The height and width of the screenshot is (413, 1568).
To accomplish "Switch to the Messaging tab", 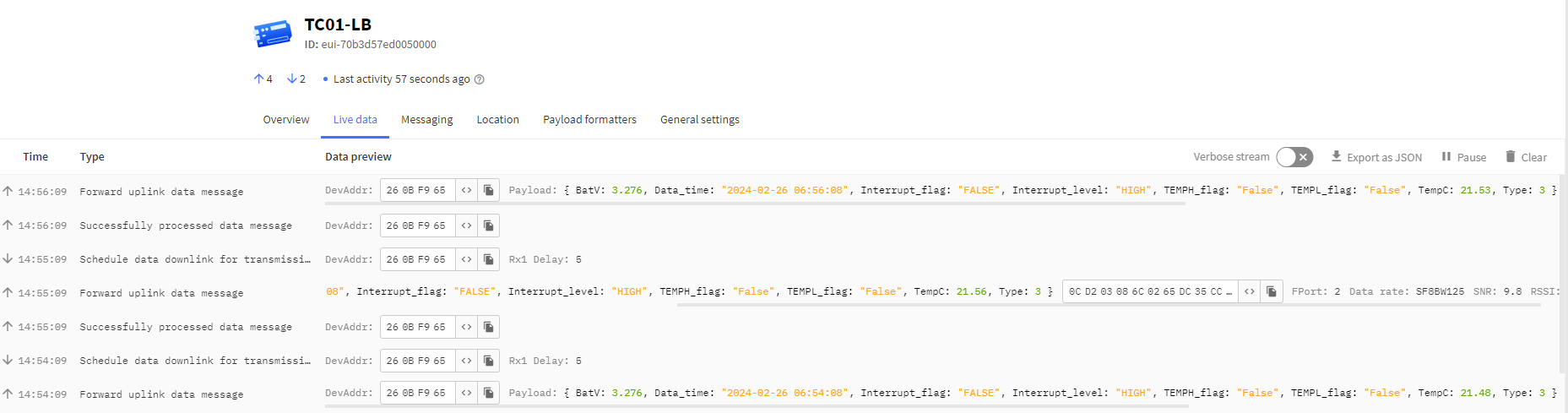I will tap(427, 120).
